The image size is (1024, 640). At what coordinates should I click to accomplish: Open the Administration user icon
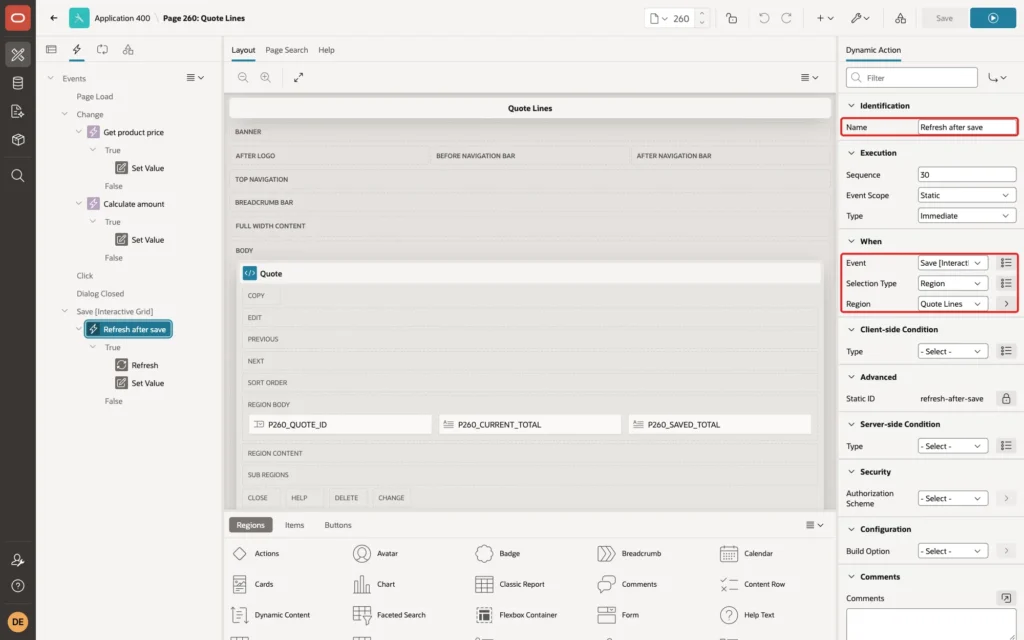(x=18, y=560)
